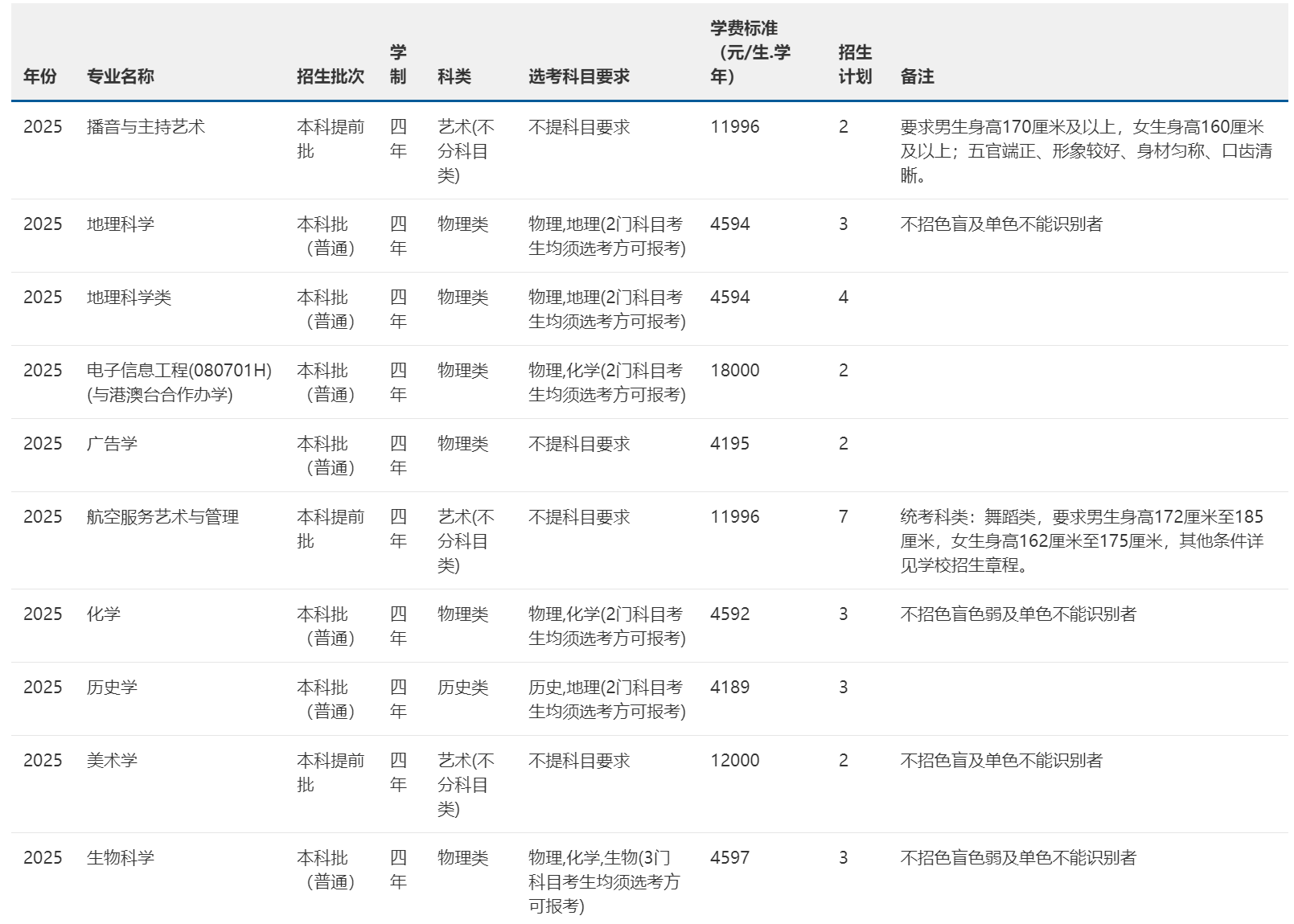Sort by the 招生批次 column header

point(330,78)
